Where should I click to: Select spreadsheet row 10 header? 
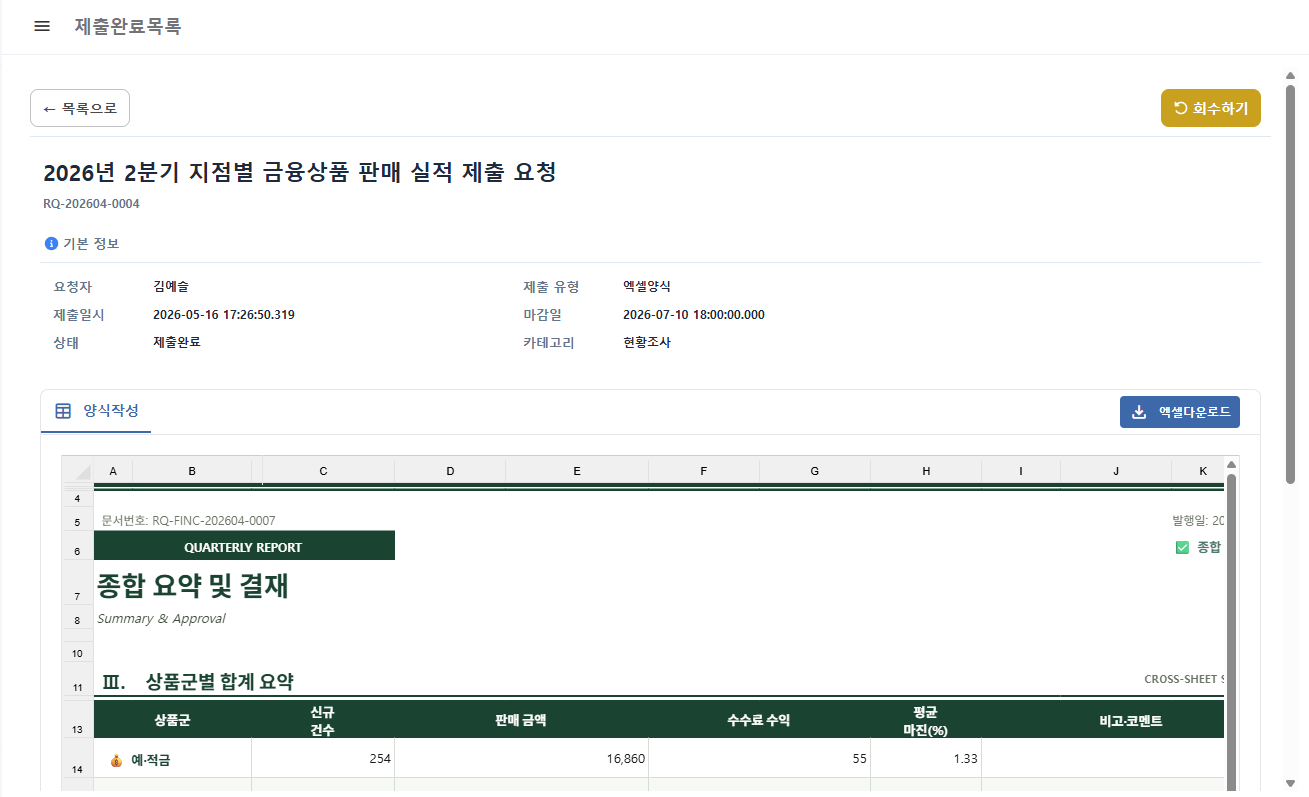(77, 653)
